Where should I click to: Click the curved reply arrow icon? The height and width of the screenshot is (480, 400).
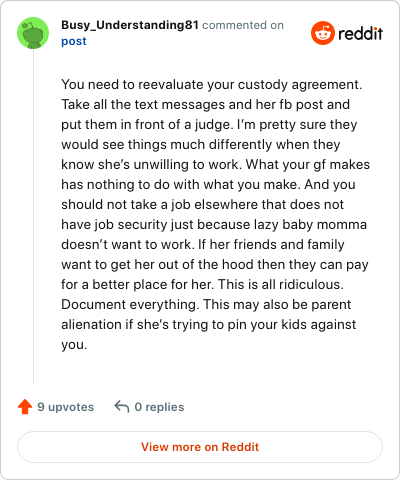pyautogui.click(x=122, y=407)
